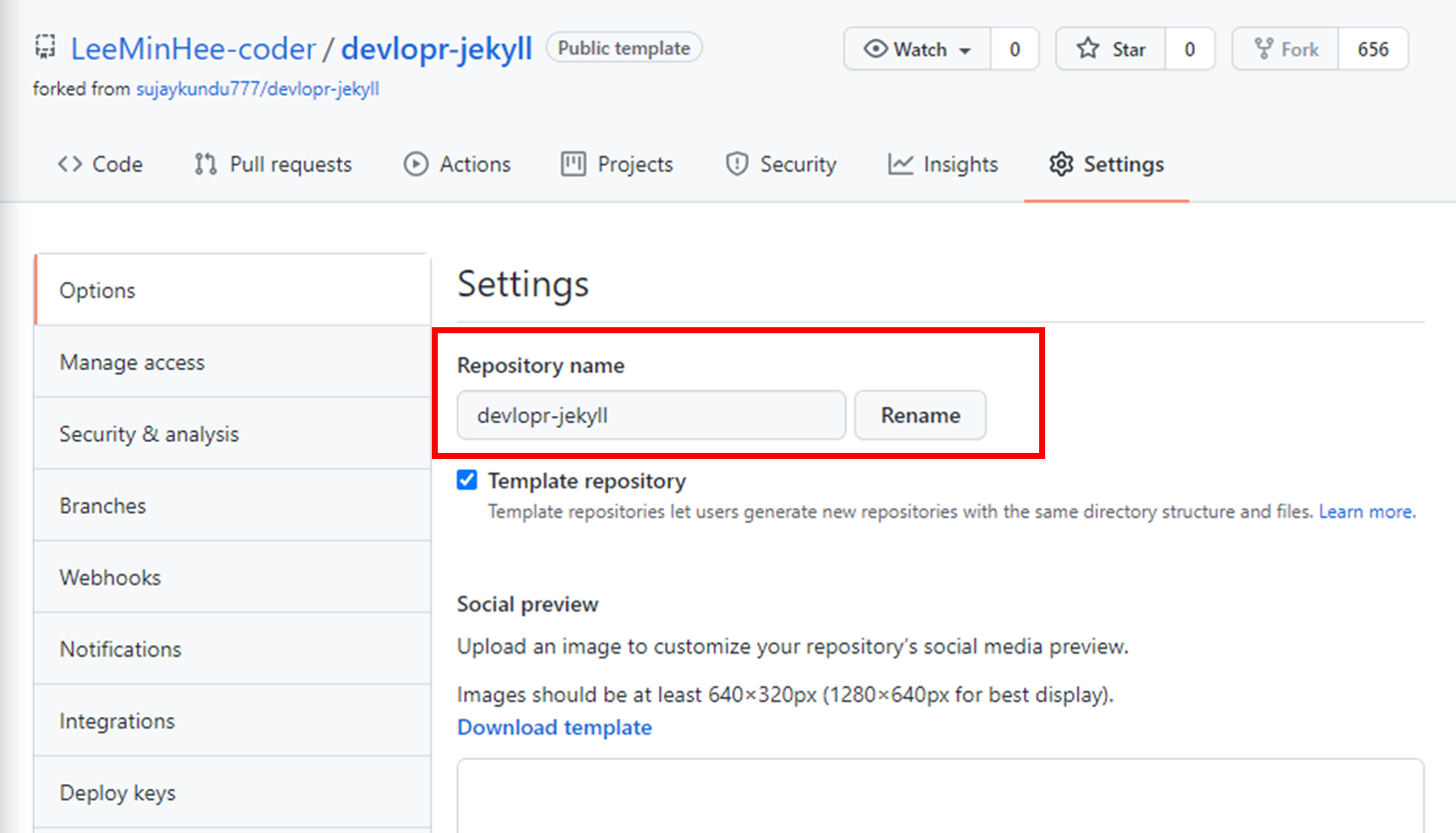Viewport: 1456px width, 833px height.
Task: View the Insights tab
Action: coord(943,164)
